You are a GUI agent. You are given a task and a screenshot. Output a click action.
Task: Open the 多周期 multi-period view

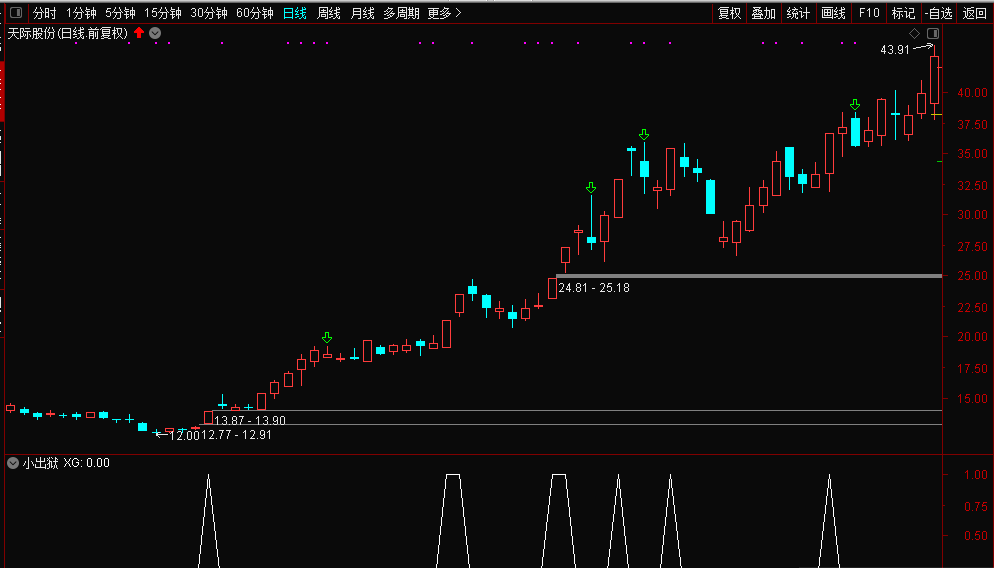coord(401,13)
